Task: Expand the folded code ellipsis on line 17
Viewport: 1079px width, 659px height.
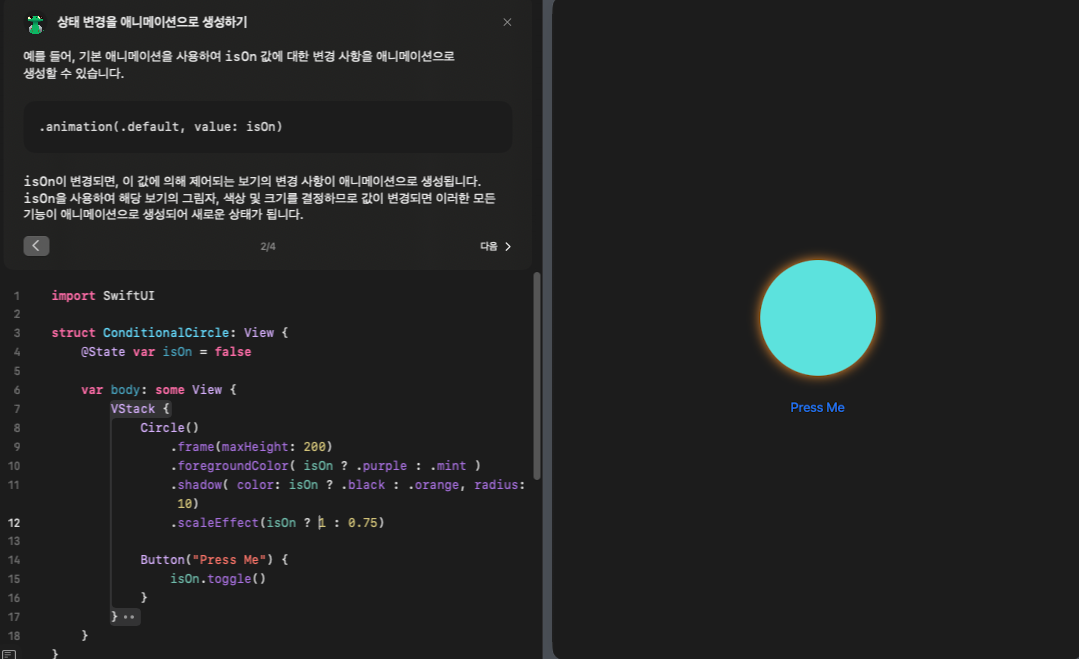Action: 129,617
